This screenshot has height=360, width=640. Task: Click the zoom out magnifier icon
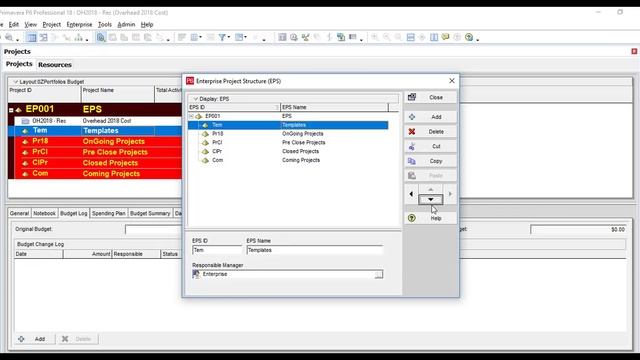387,38
